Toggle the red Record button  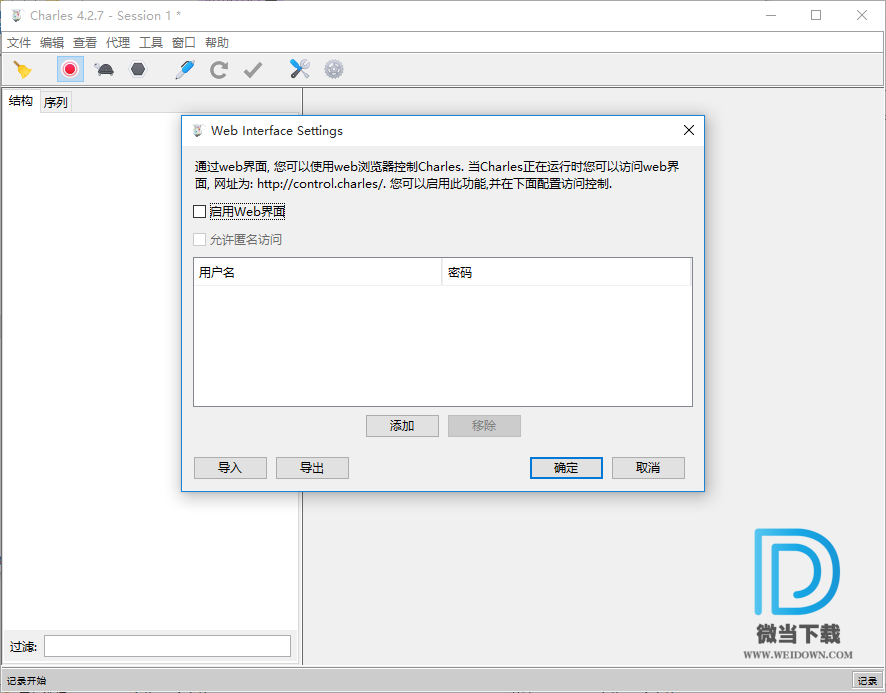(x=70, y=70)
